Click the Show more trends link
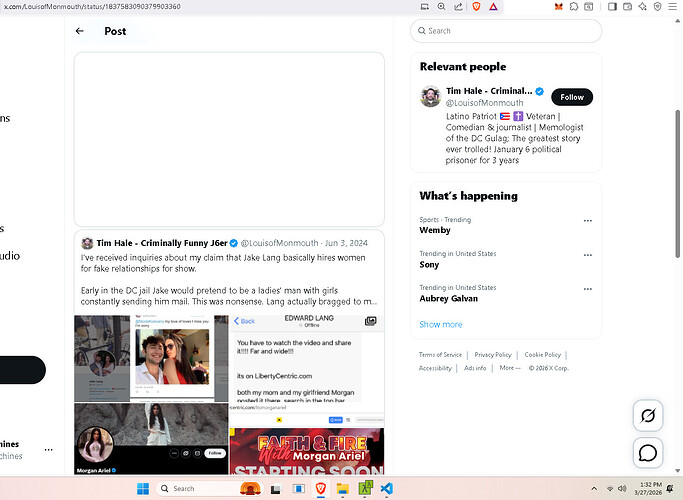 440,324
